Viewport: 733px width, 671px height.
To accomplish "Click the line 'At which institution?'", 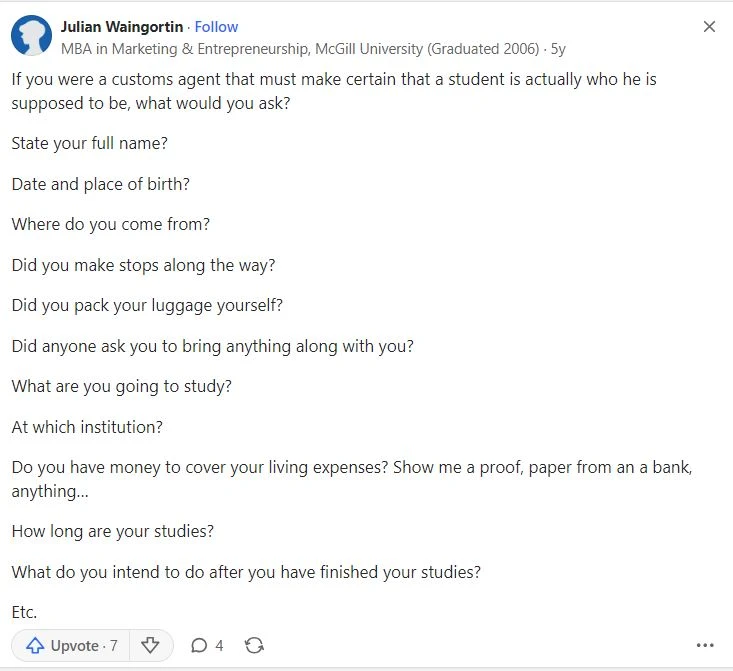I will click(87, 427).
